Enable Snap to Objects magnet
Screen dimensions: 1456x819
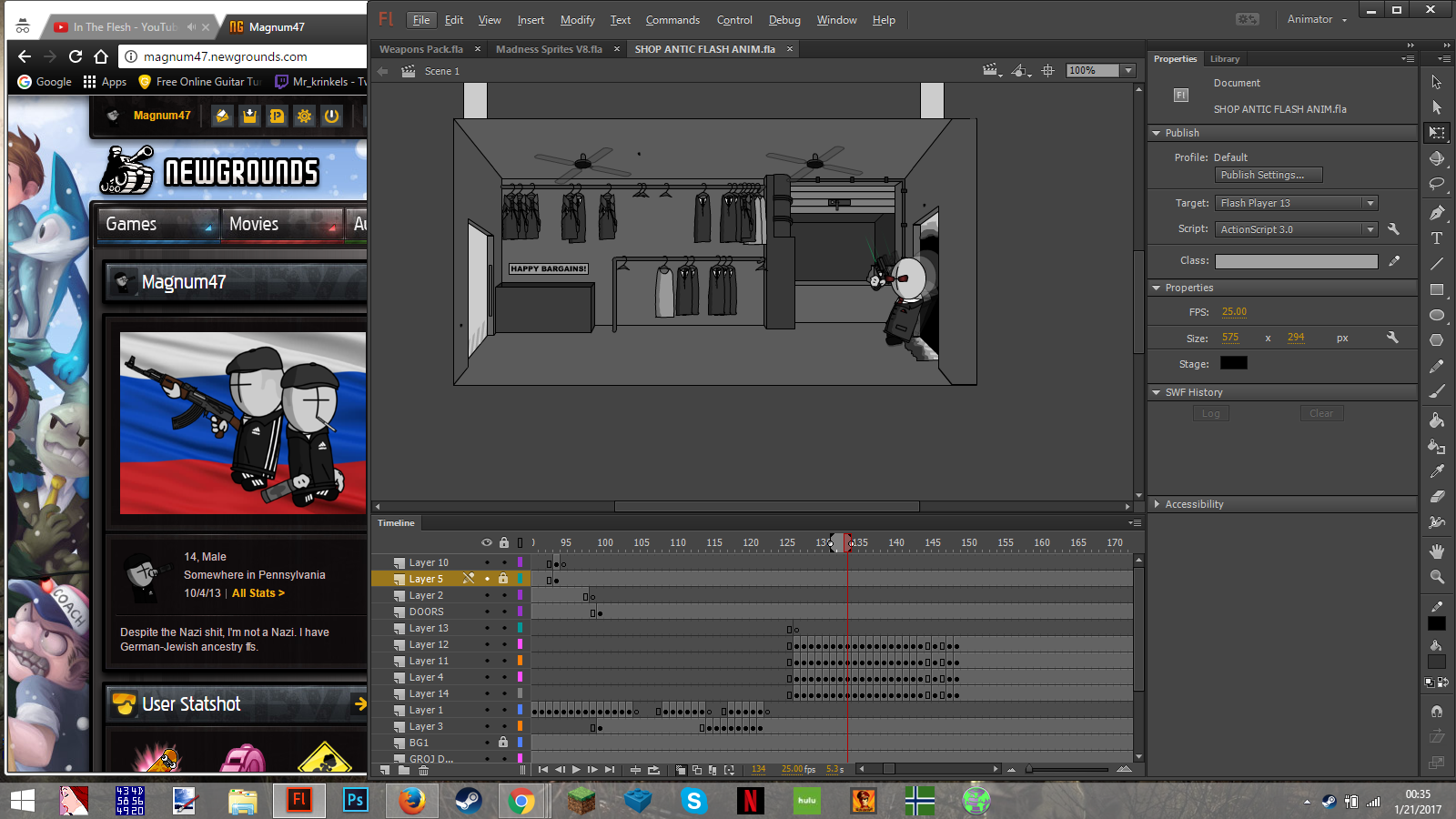[x=1437, y=712]
